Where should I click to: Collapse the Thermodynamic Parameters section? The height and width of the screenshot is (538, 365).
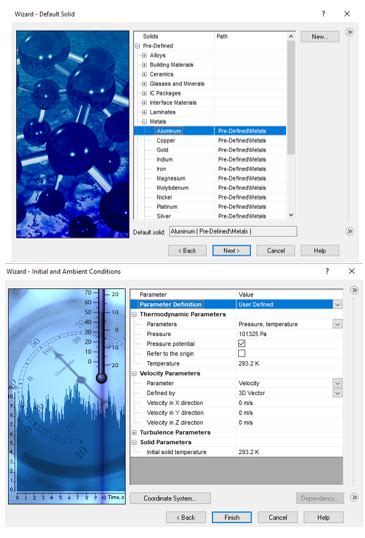(134, 315)
